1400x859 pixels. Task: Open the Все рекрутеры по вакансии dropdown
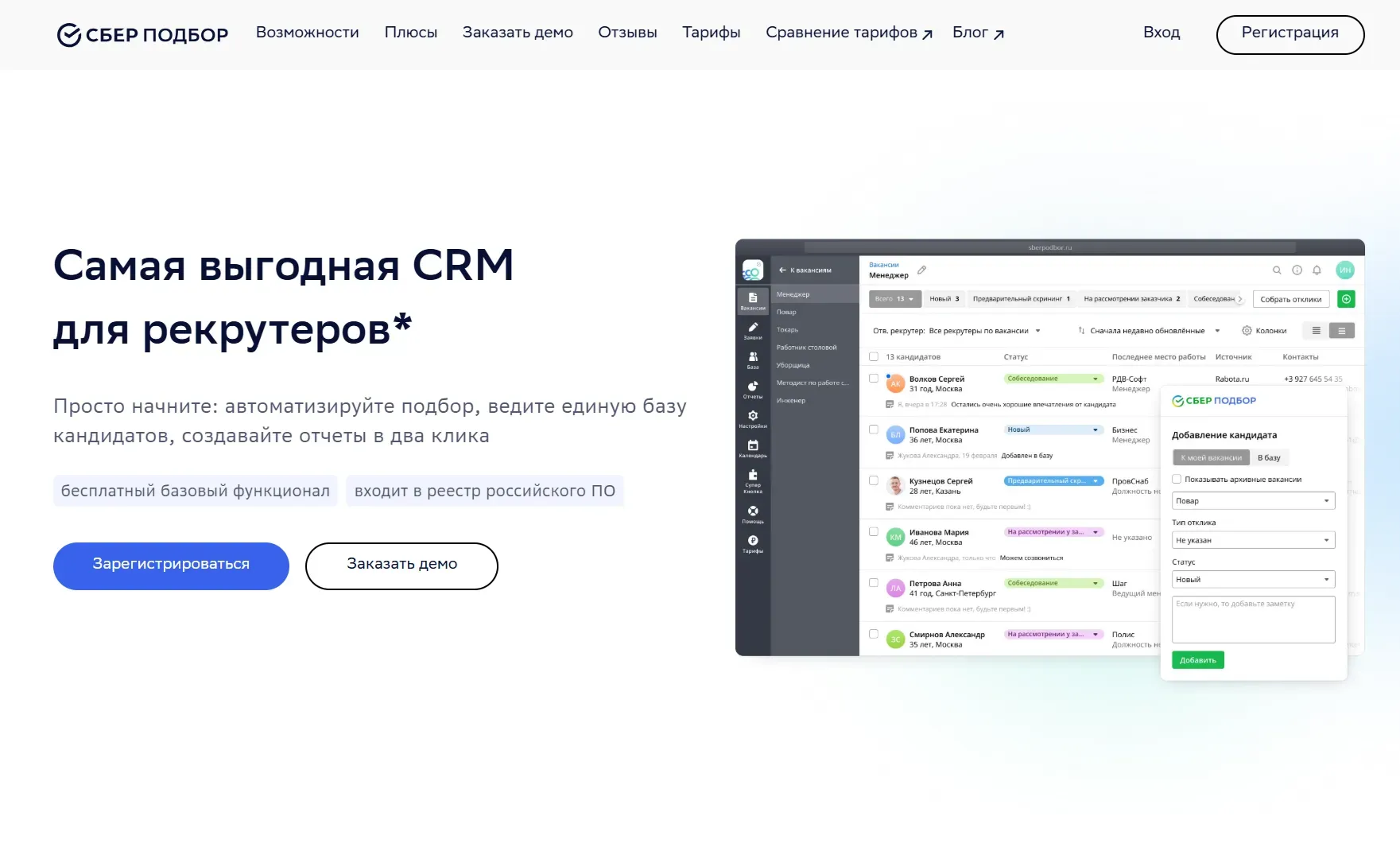[x=984, y=331]
